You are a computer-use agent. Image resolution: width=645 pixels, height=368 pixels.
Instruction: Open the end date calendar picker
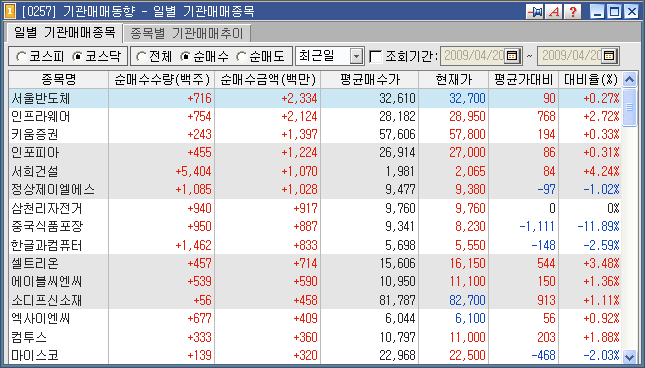pos(610,56)
